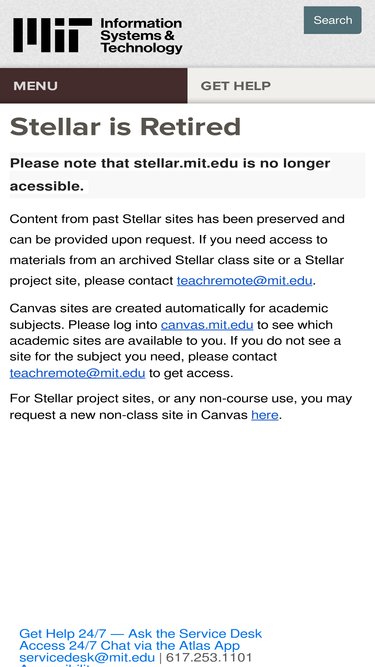375x667 pixels.
Task: Open teachremote@mit.edu link in the archived-content paragraph
Action: tap(244, 281)
